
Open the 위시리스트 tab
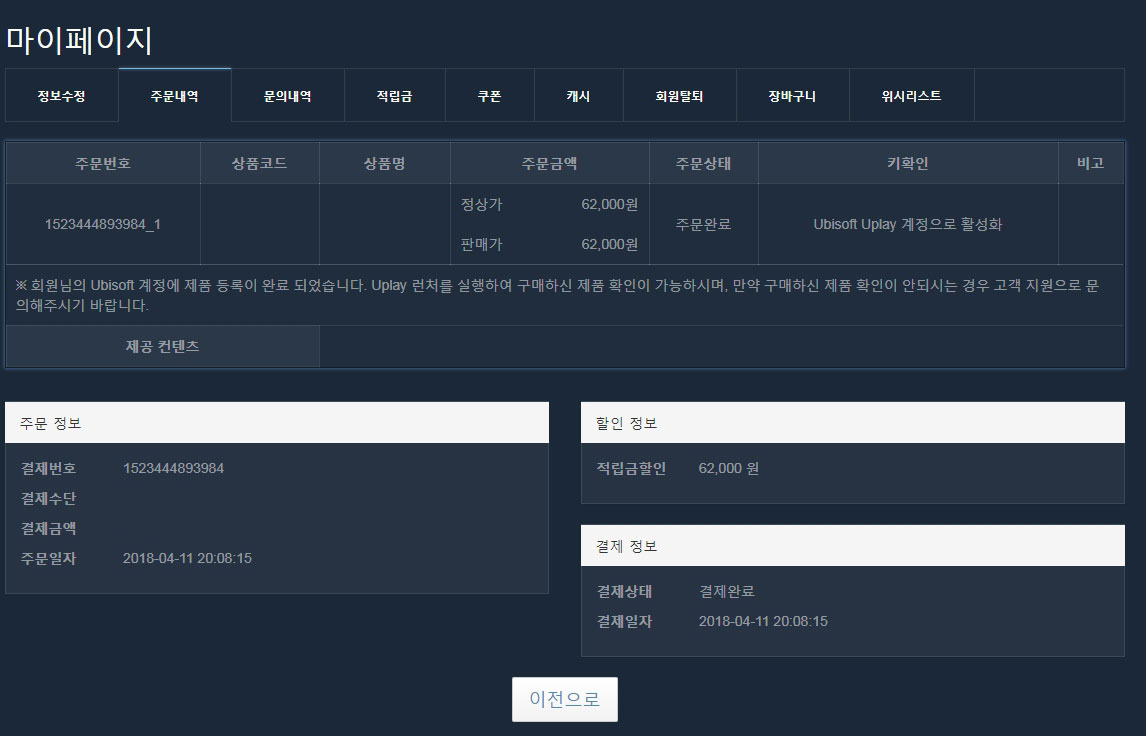point(911,96)
